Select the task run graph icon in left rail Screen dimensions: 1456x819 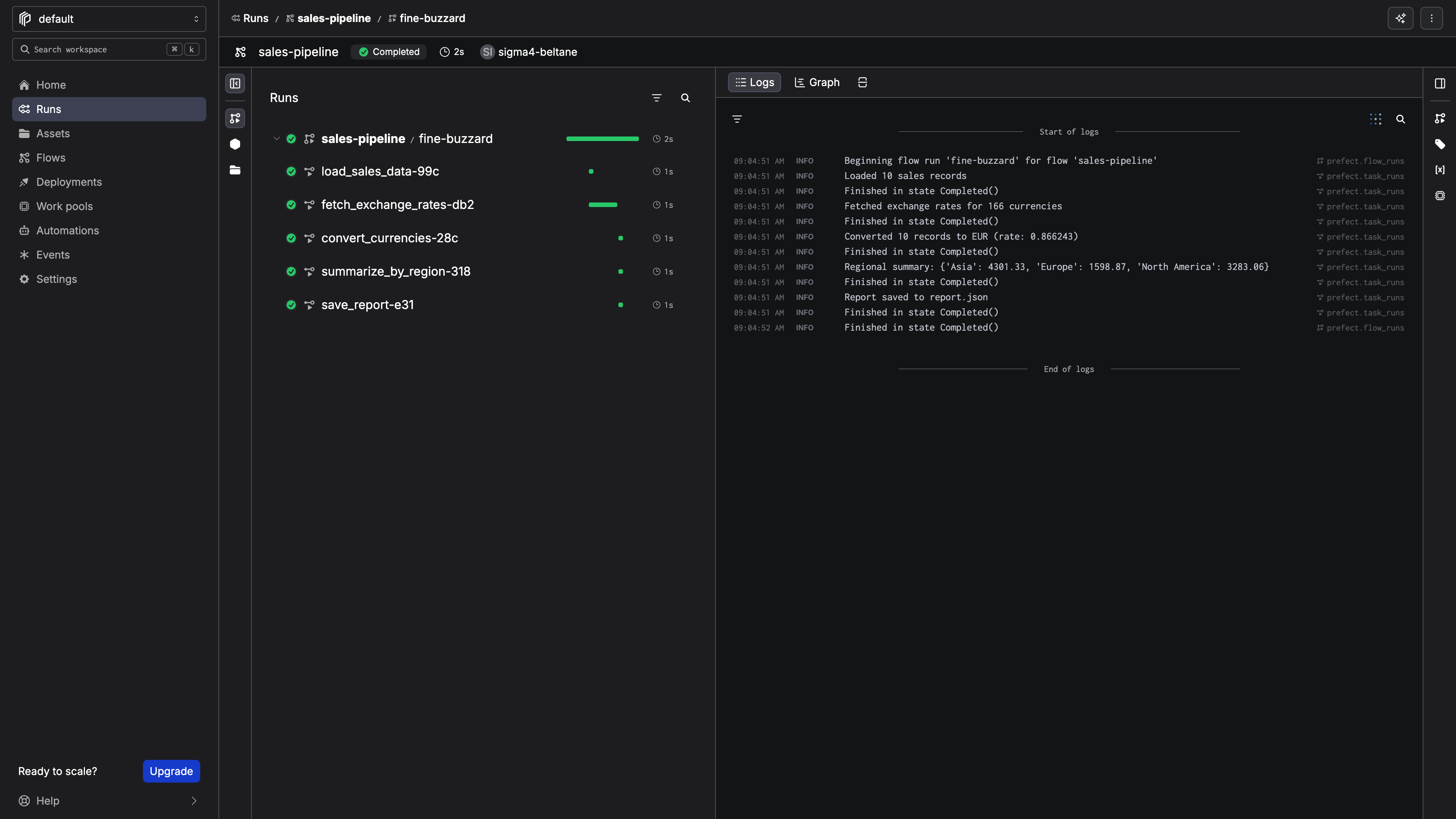click(x=236, y=119)
